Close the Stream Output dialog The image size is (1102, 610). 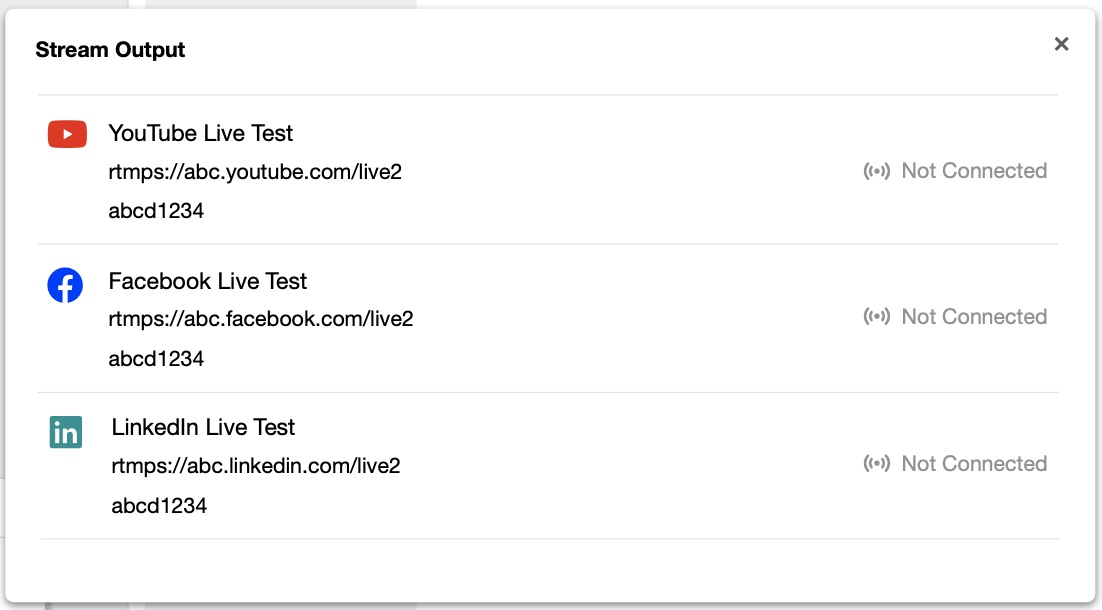(1061, 44)
